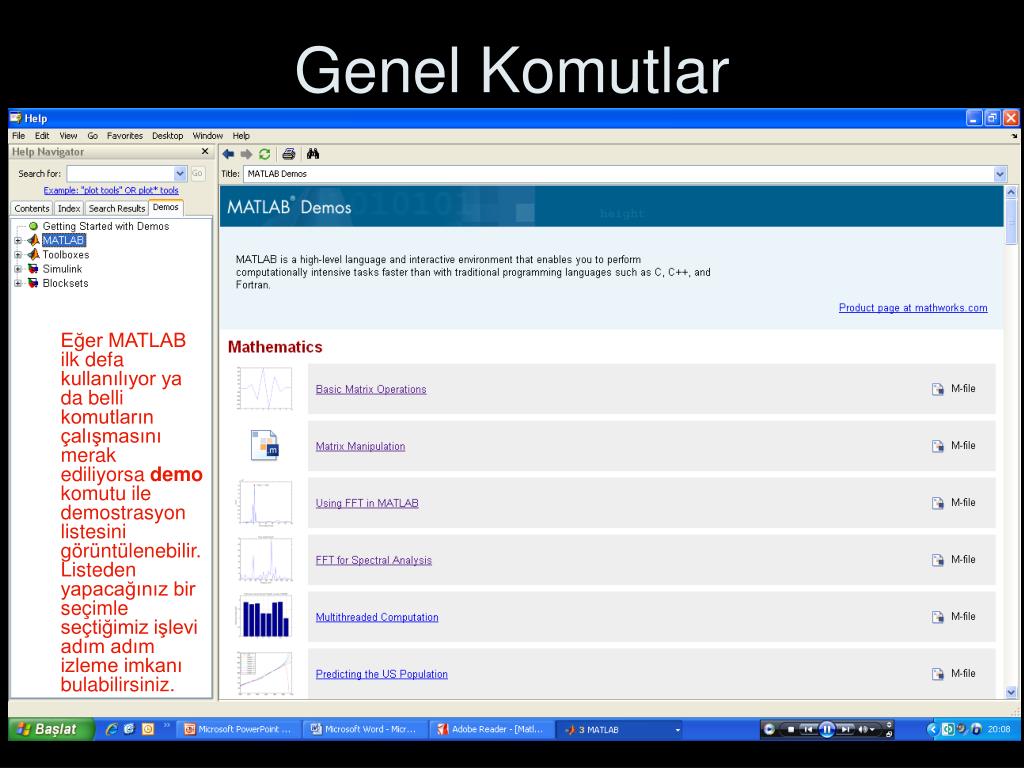The width and height of the screenshot is (1024, 768).
Task: Select the Demos tab
Action: click(166, 207)
